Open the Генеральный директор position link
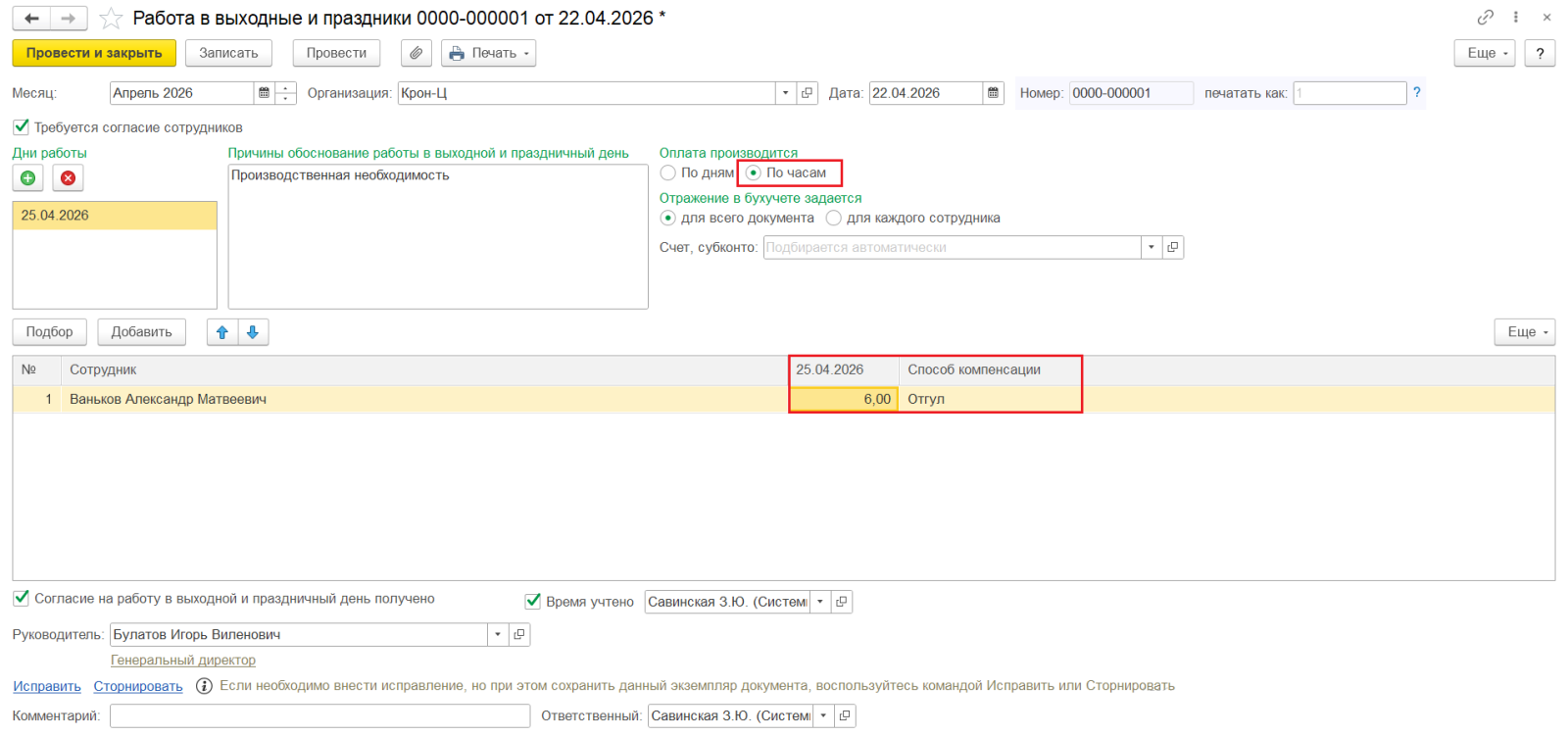The height and width of the screenshot is (736, 1568). pyautogui.click(x=183, y=661)
